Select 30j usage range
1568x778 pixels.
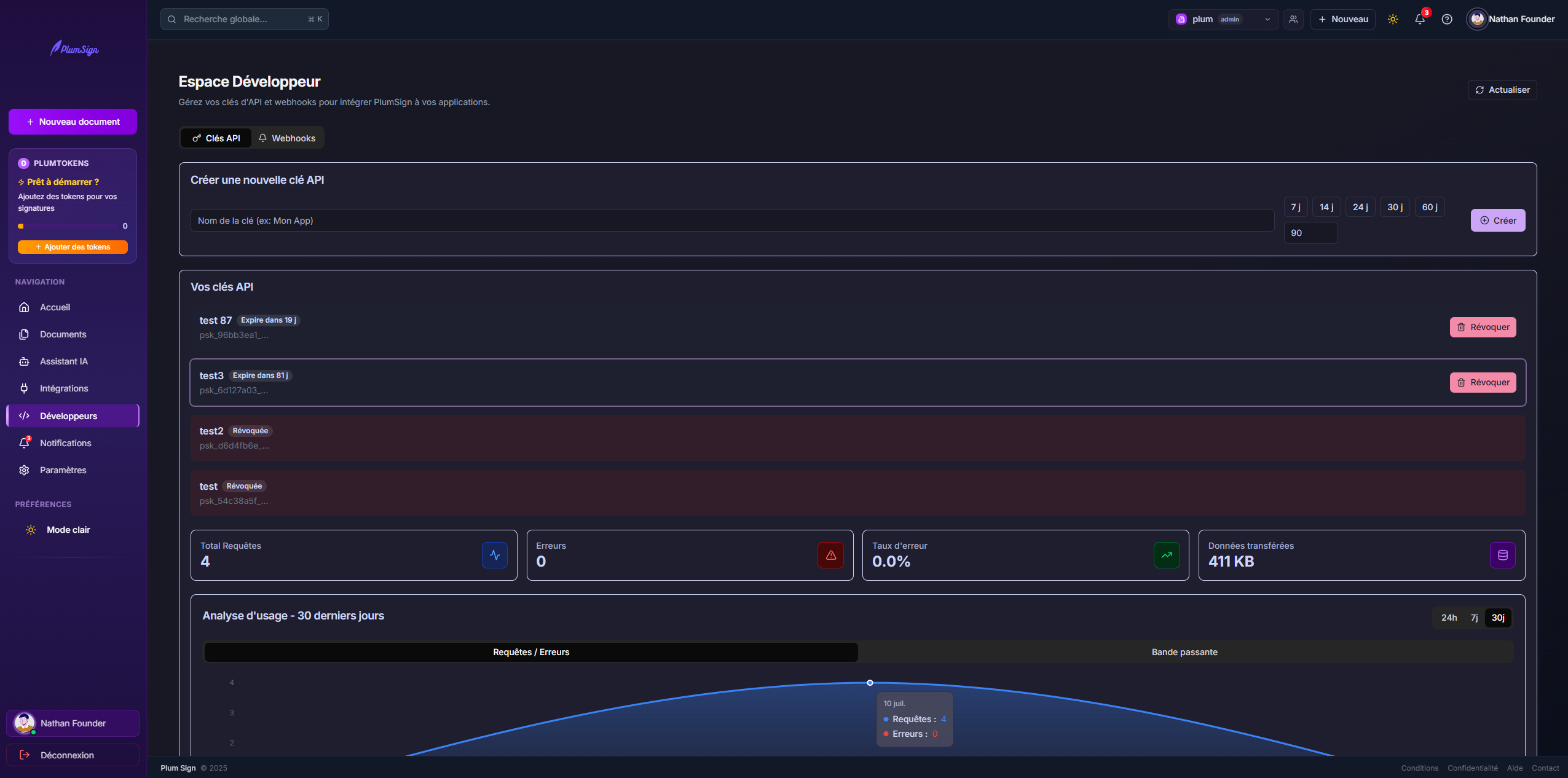pyautogui.click(x=1498, y=618)
